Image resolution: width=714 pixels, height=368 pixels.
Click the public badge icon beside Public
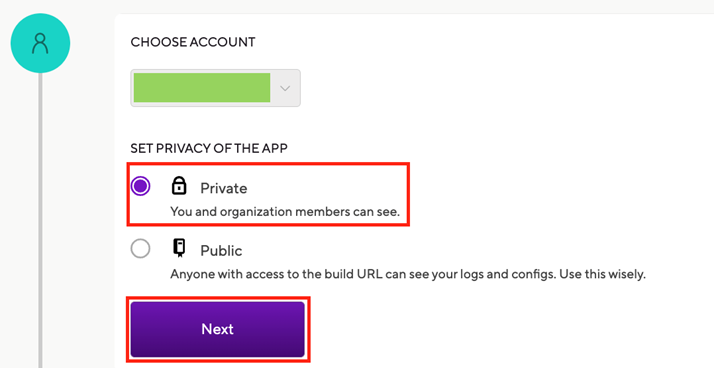pyautogui.click(x=179, y=248)
